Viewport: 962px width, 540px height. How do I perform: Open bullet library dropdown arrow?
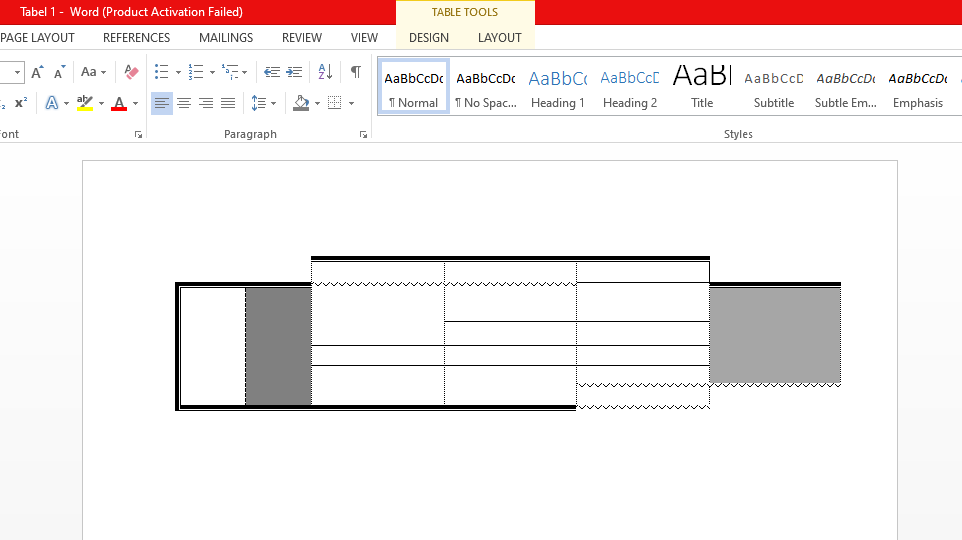[179, 72]
